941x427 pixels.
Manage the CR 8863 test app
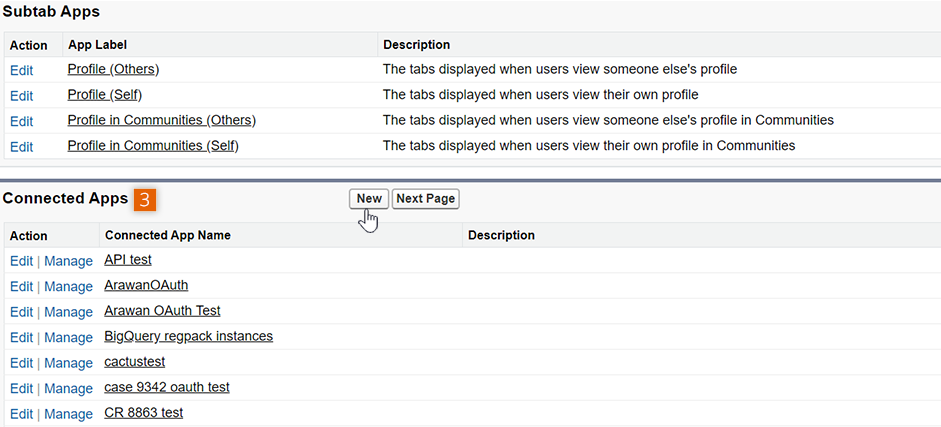pyautogui.click(x=68, y=414)
